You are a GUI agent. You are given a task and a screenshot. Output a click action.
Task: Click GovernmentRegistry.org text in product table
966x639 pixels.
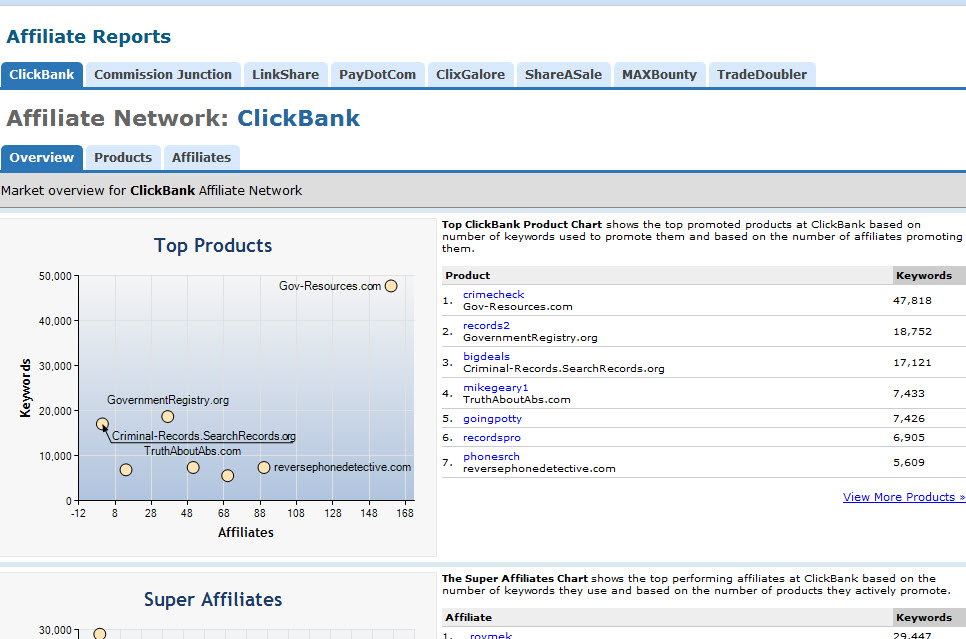coord(530,338)
